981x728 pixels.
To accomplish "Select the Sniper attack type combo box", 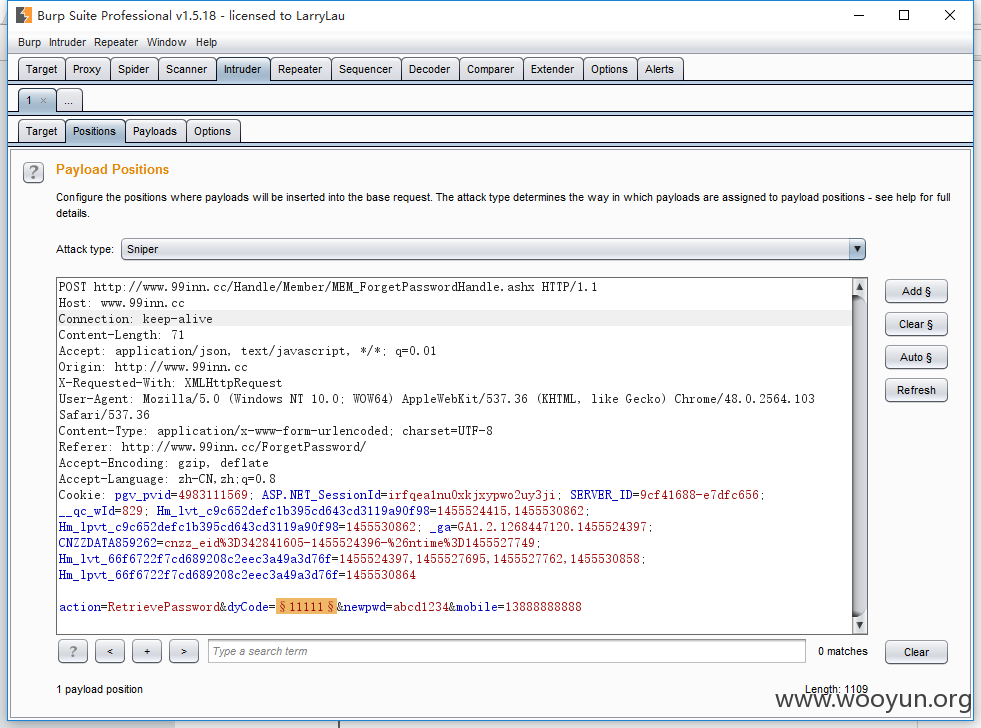I will point(493,249).
